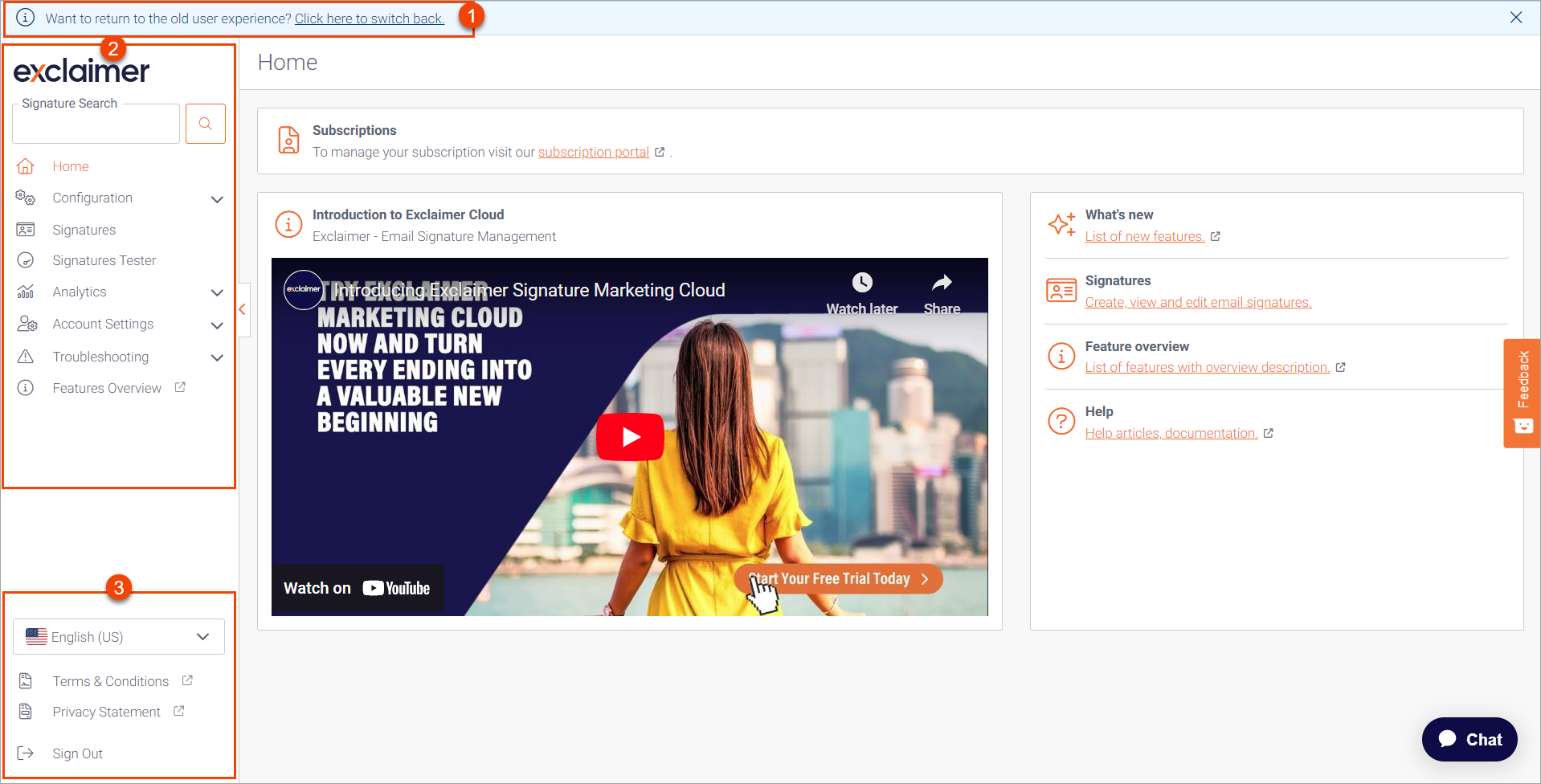Click the signature search magnifier button
The width and height of the screenshot is (1541, 784).
pos(206,124)
